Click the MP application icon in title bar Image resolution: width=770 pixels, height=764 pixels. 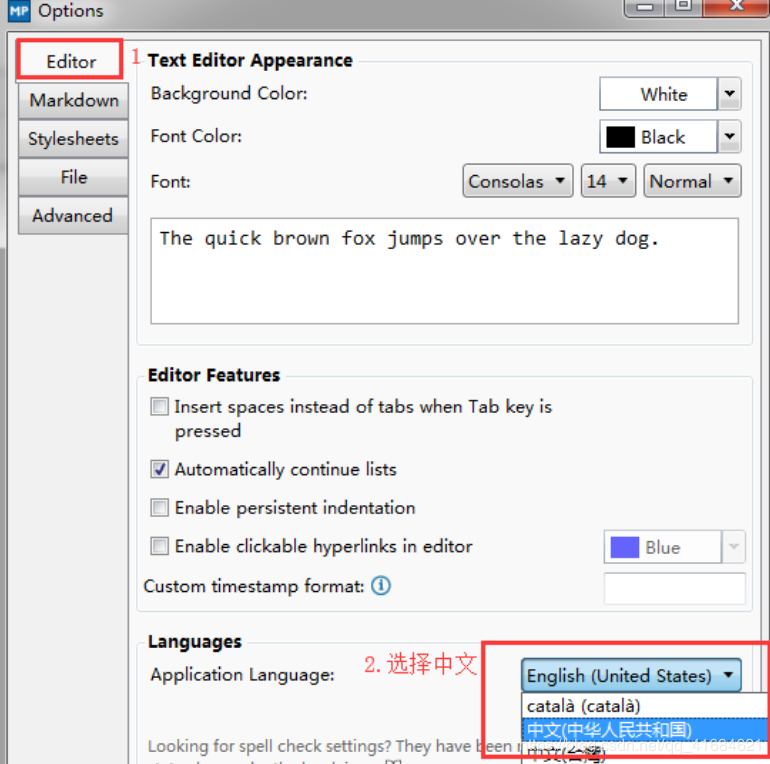(19, 11)
